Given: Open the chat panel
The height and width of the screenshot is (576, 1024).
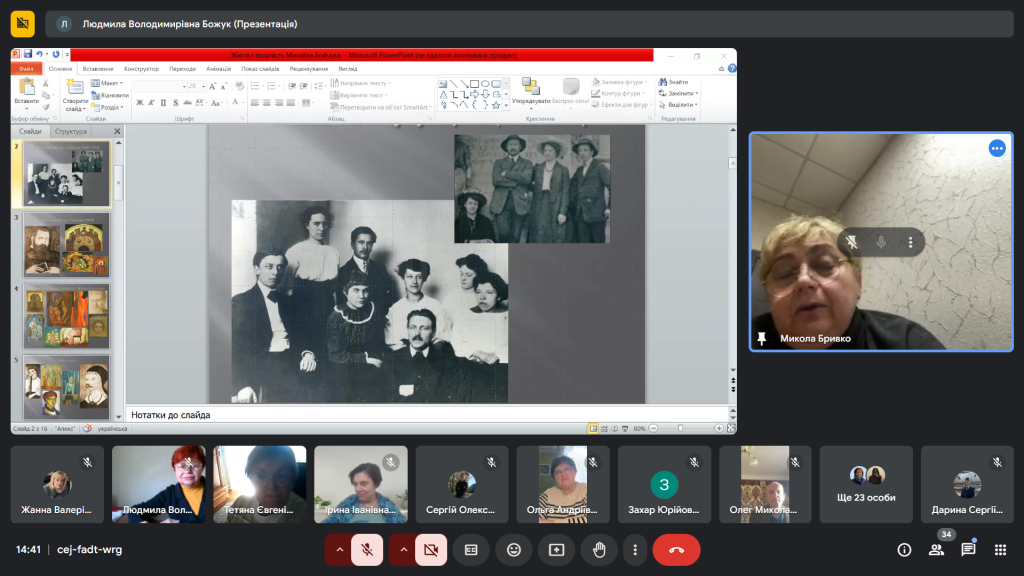Looking at the screenshot, I should click(968, 549).
